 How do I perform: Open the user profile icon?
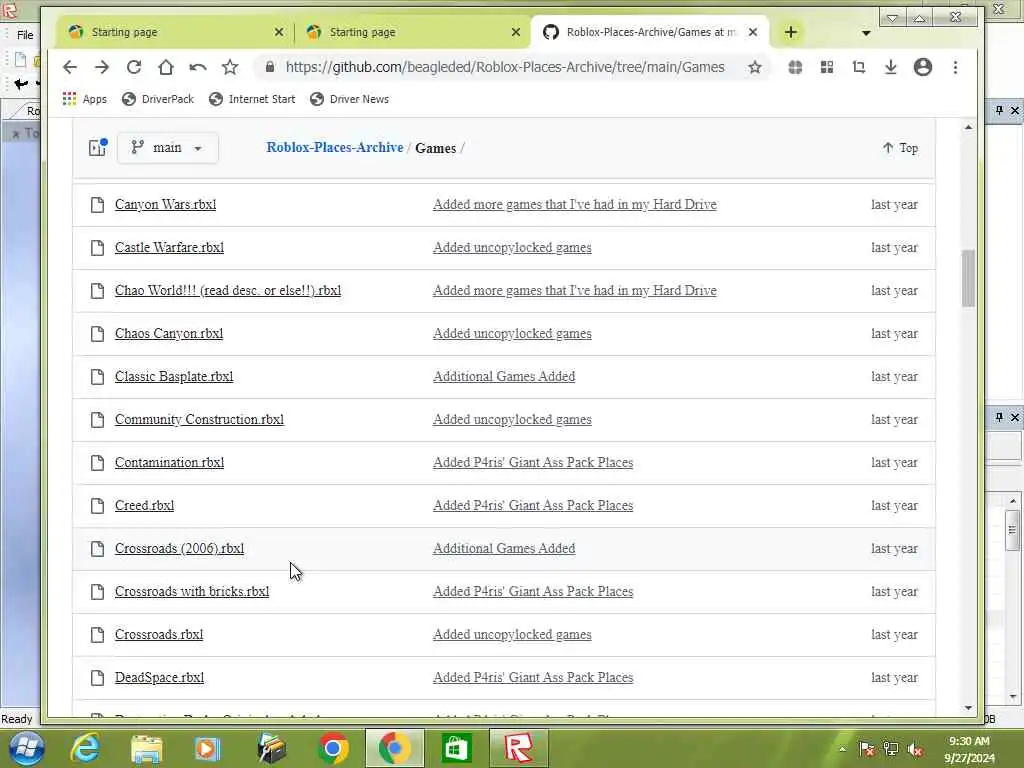pyautogui.click(x=923, y=67)
